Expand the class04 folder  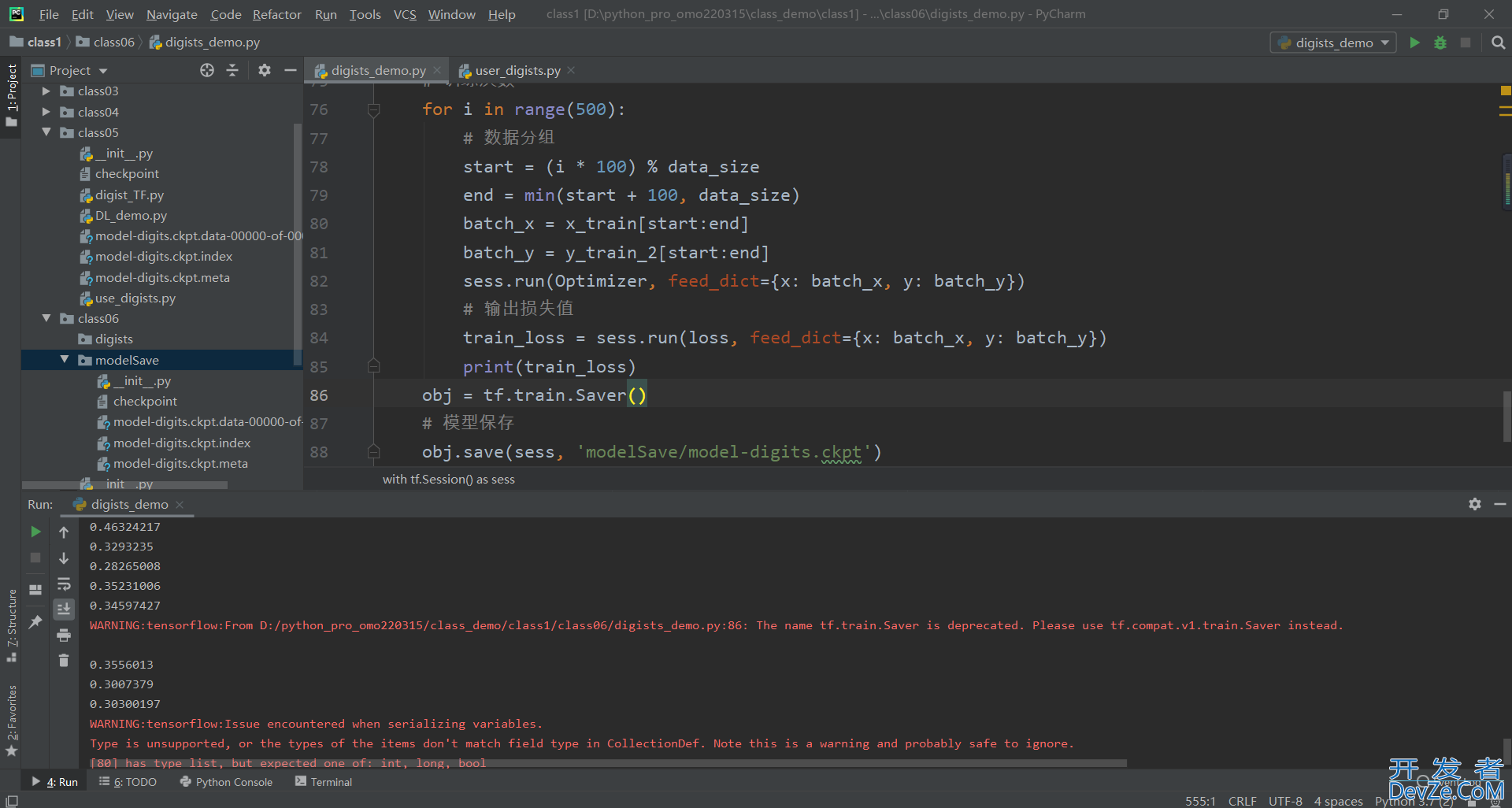(46, 112)
